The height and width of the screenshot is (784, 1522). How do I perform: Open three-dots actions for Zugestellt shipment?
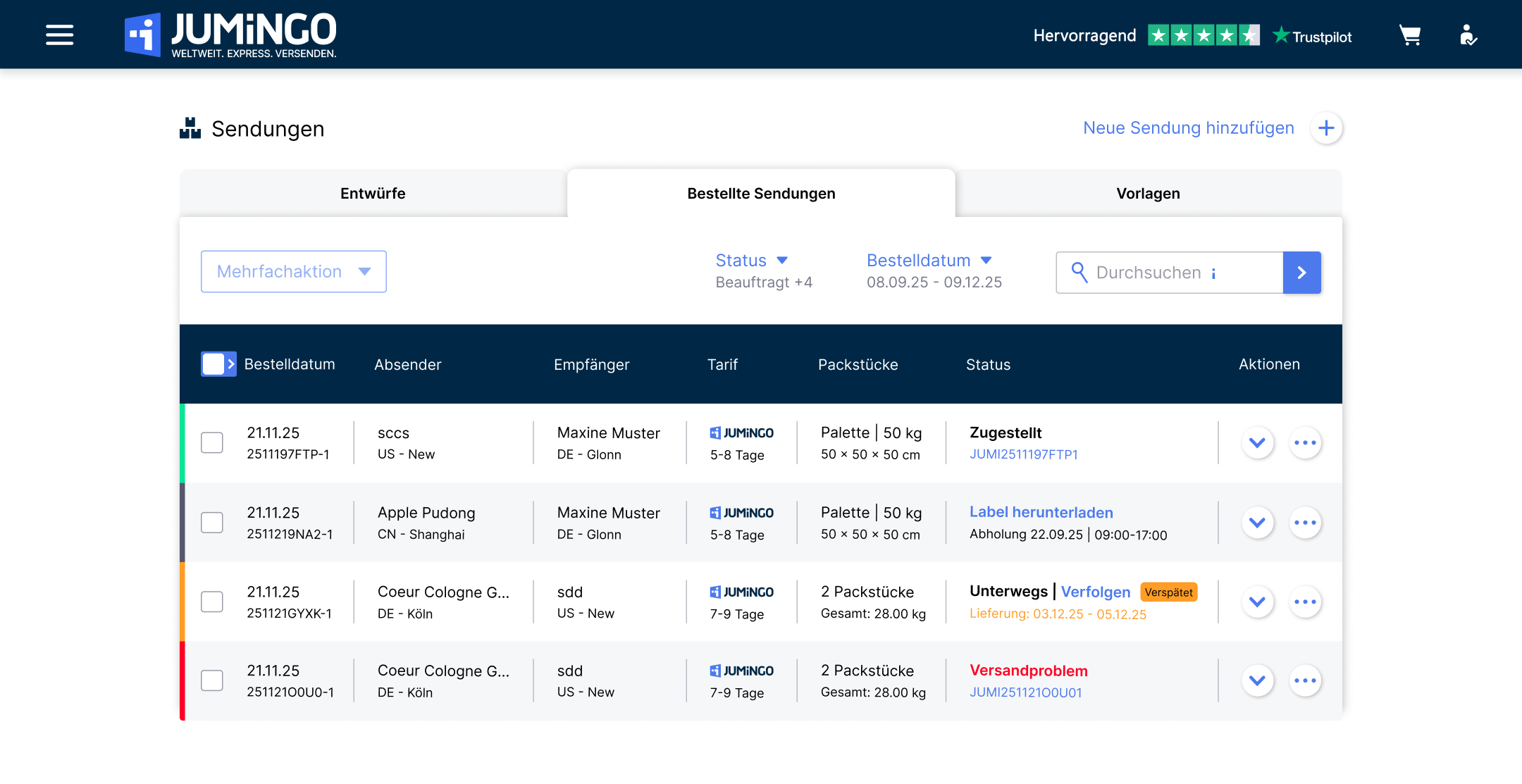(1305, 443)
